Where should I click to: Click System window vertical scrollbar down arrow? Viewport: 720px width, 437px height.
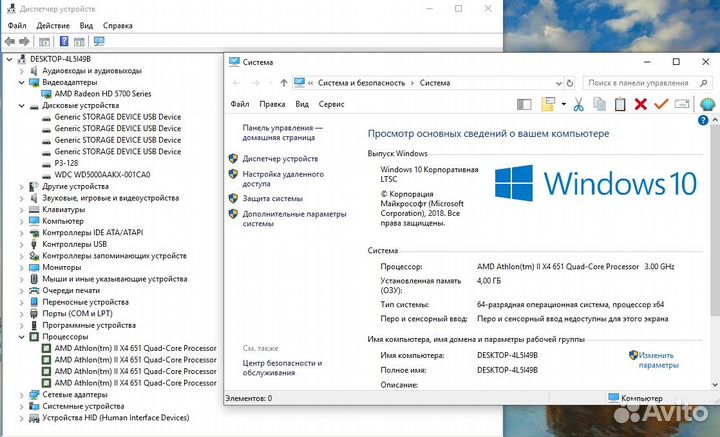pos(715,385)
